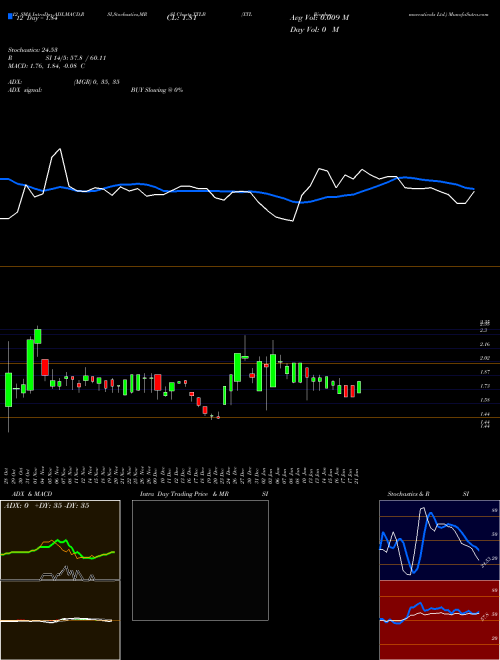Click the 'Stochastics & R SI' panel title

(x=428, y=494)
